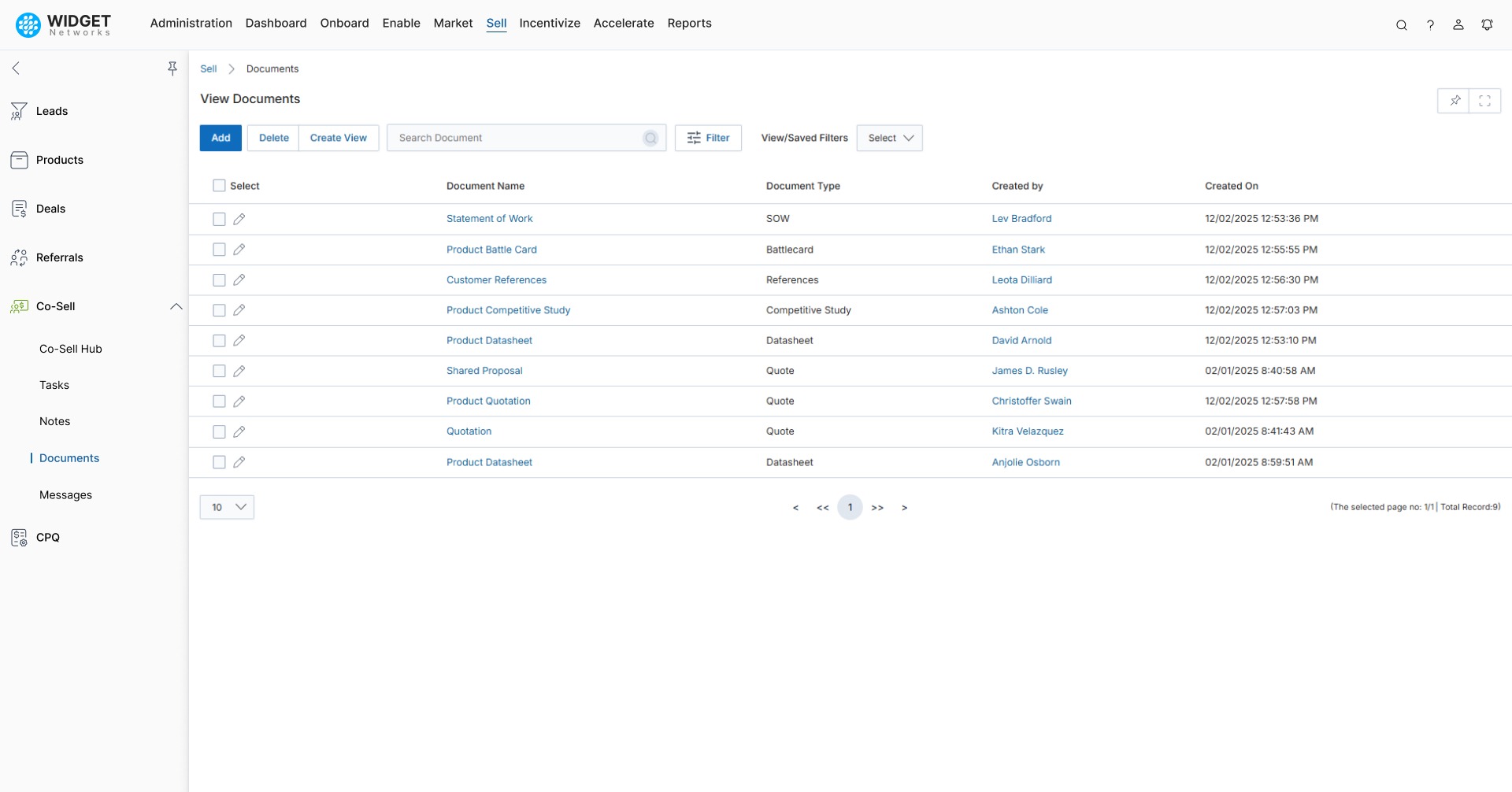Open the user profile icon
This screenshot has height=792, width=1512.
(x=1458, y=24)
